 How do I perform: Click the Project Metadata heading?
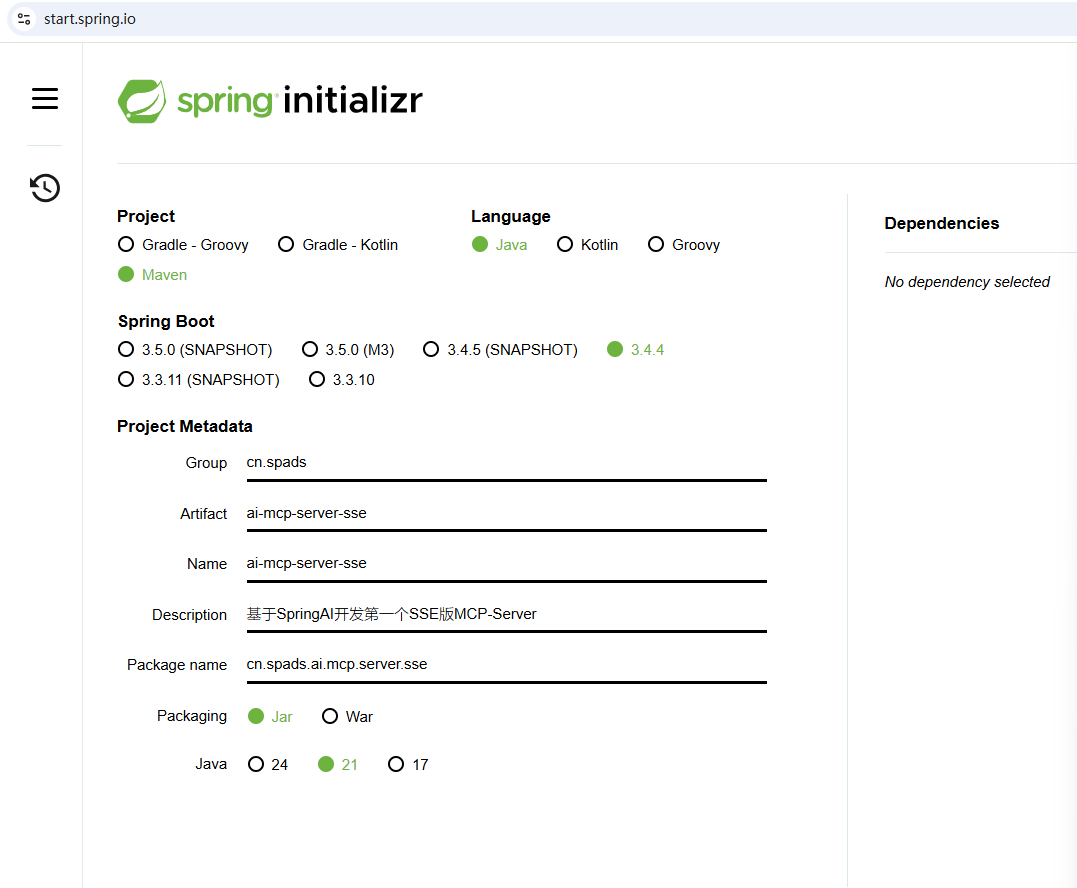click(185, 426)
